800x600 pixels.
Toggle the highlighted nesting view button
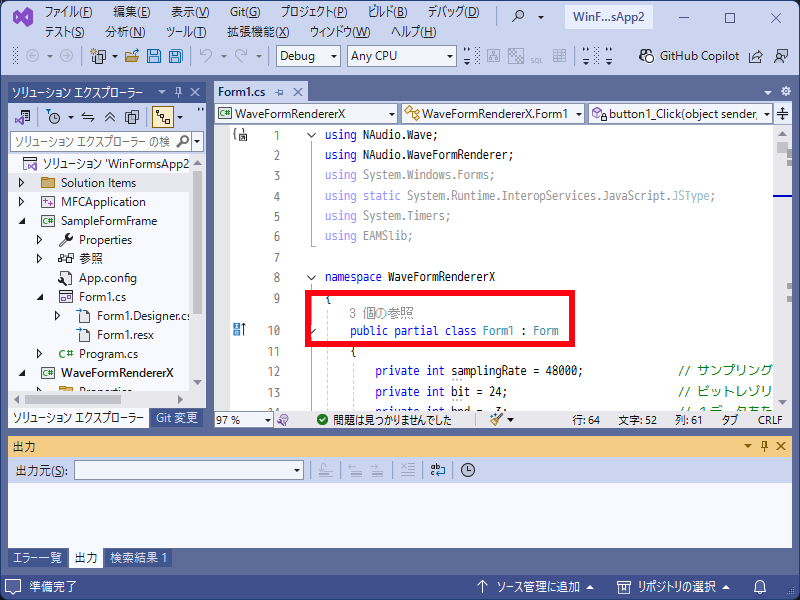tap(163, 117)
